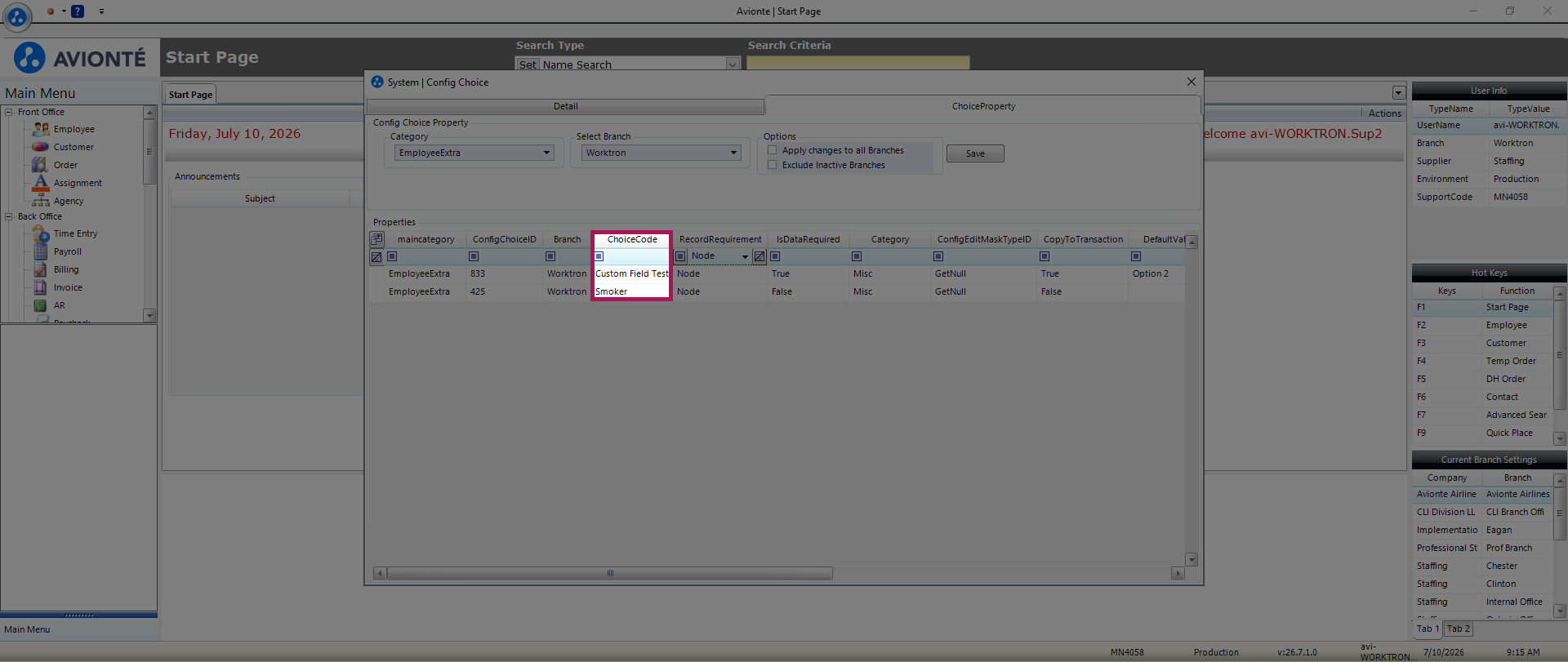
Task: Open the Avionte application orb menu
Action: (17, 16)
